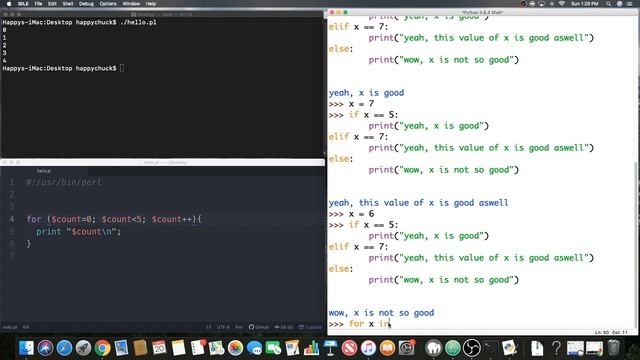Open the Trash in the Dock
This screenshot has height=360, width=640.
613,348
